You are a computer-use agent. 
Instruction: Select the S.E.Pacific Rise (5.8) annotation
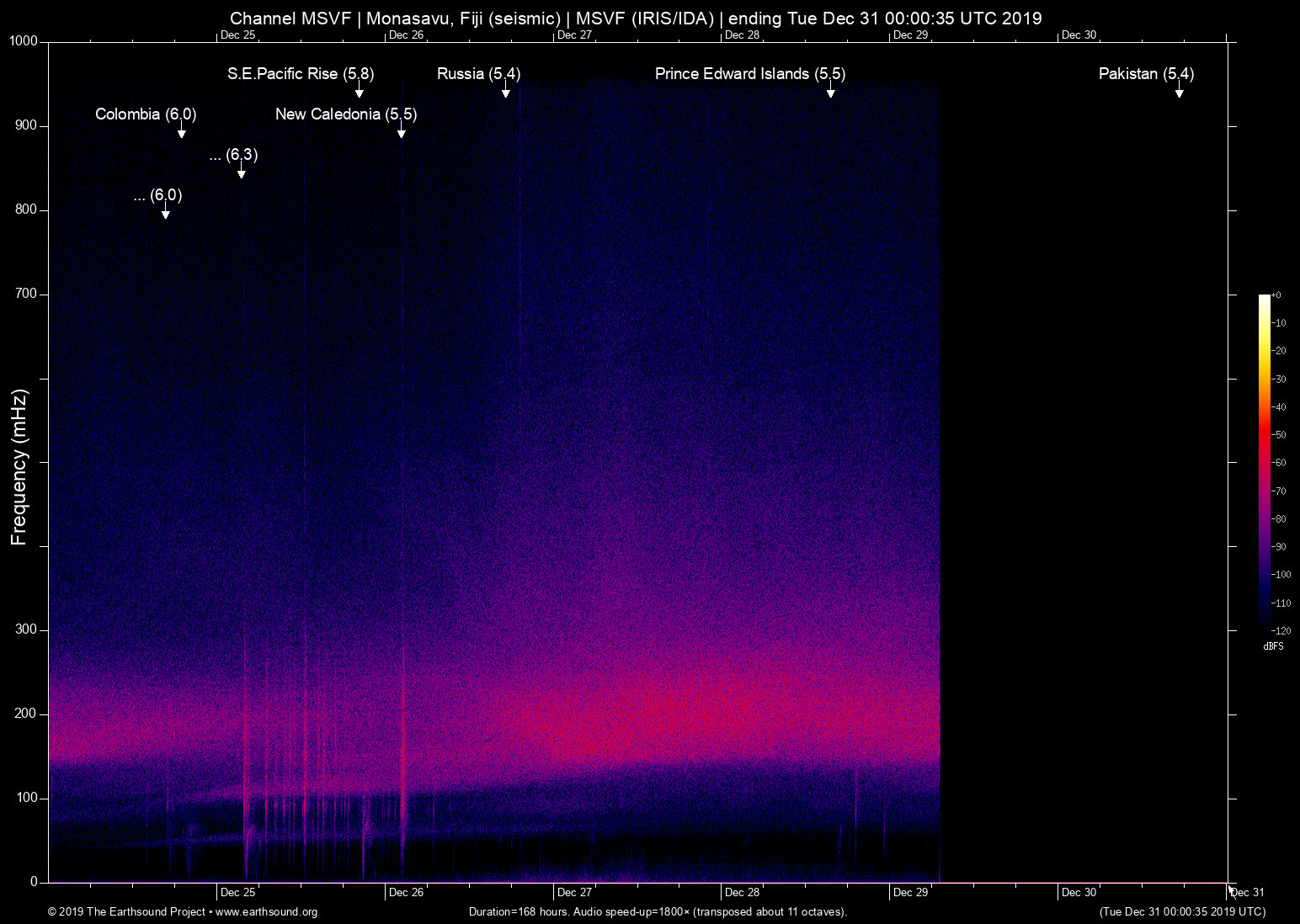301,74
